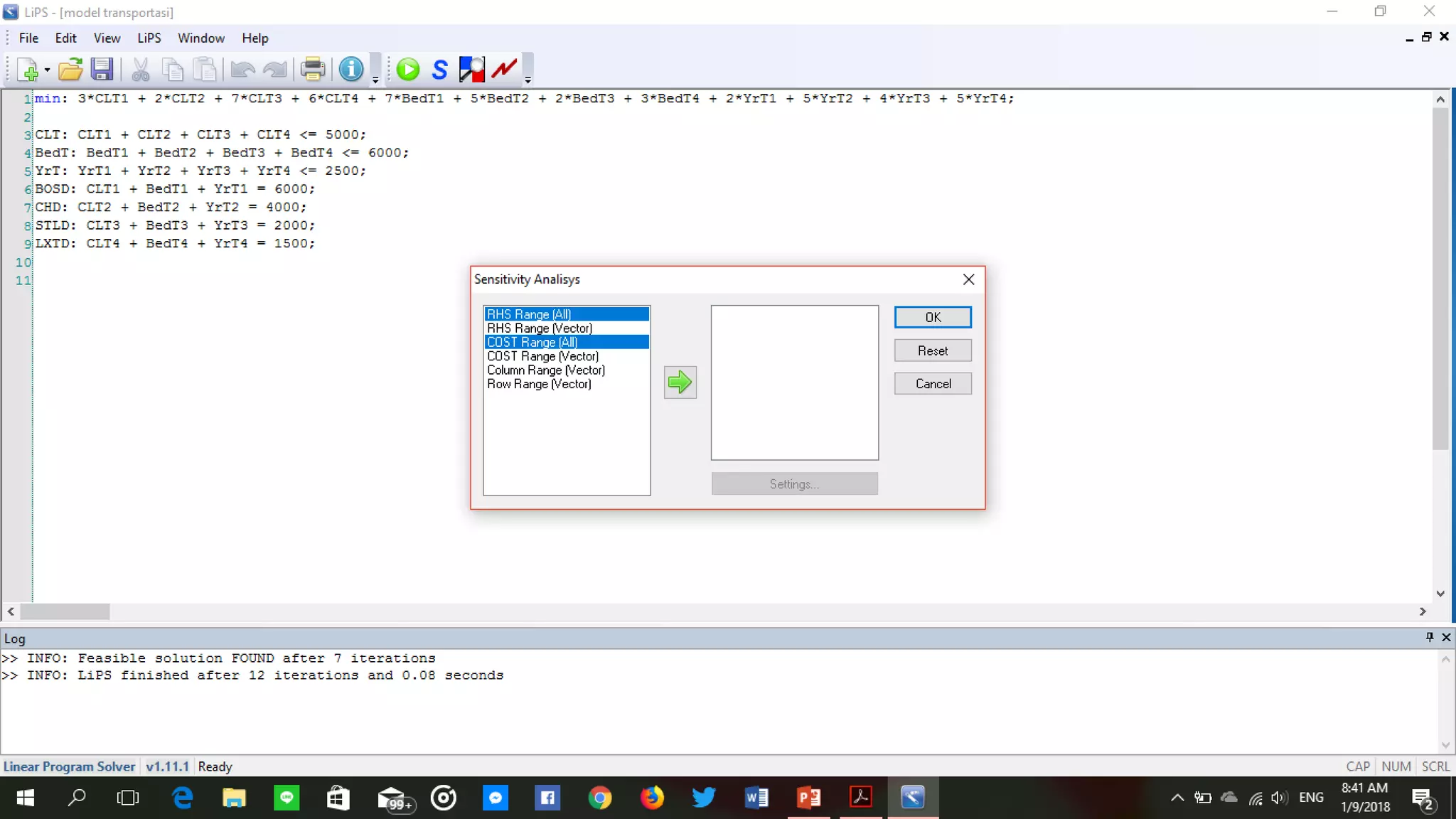Open the View menu
The height and width of the screenshot is (819, 1456).
pos(107,38)
